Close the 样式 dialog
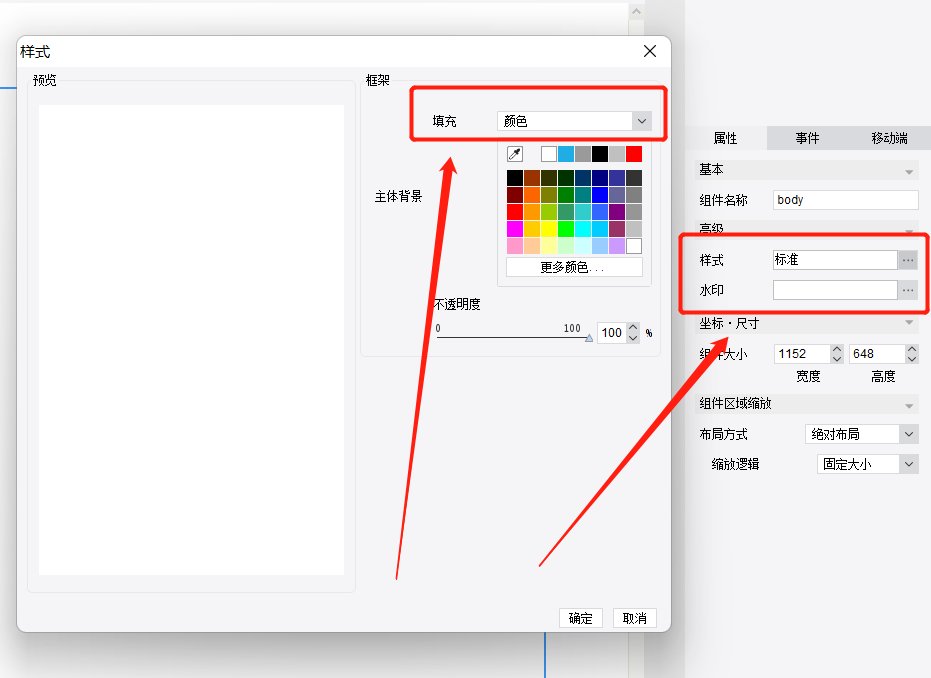Screen dimensions: 931x678 [x=650, y=52]
